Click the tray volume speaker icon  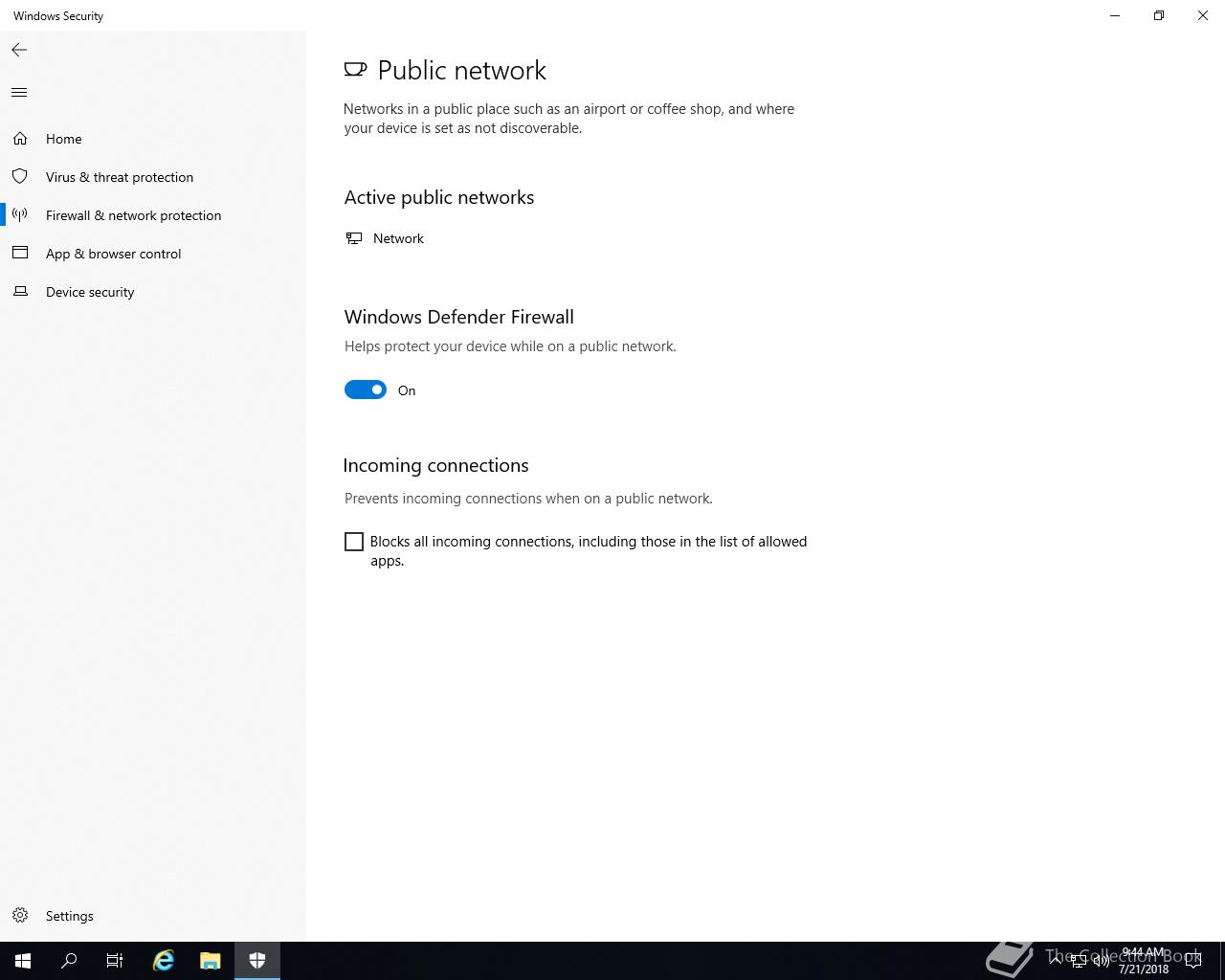pyautogui.click(x=1102, y=961)
